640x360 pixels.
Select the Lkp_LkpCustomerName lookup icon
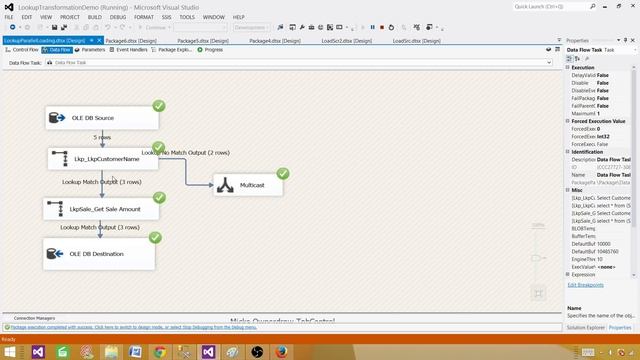coord(60,158)
